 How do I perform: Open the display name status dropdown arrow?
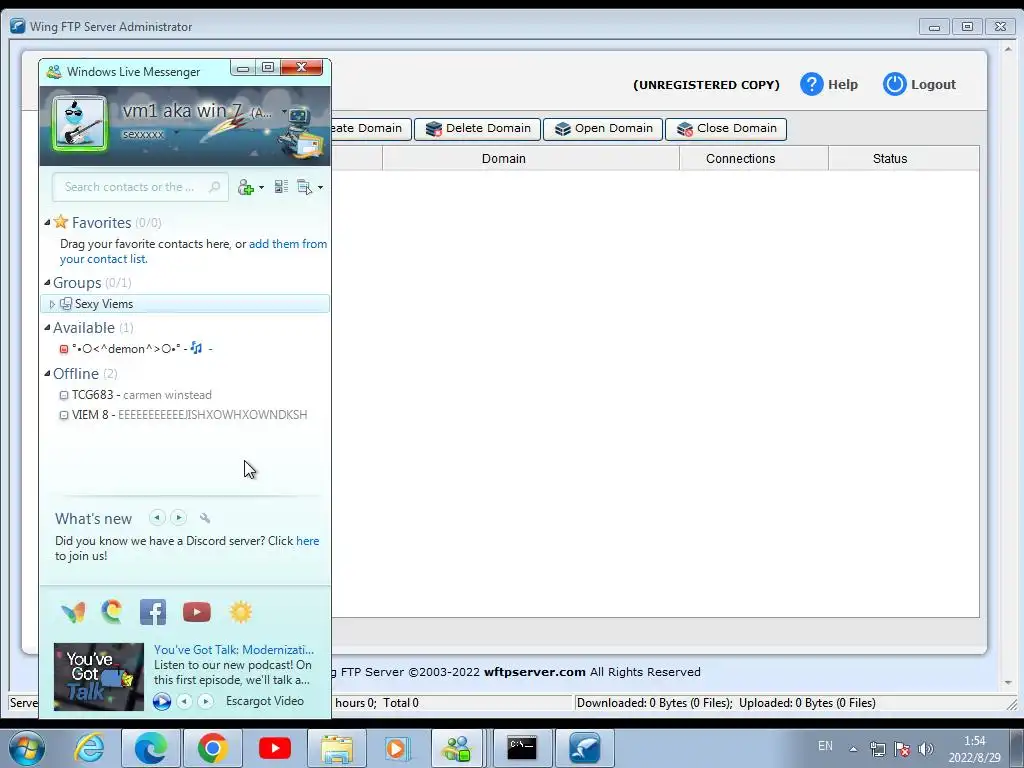[x=284, y=112]
